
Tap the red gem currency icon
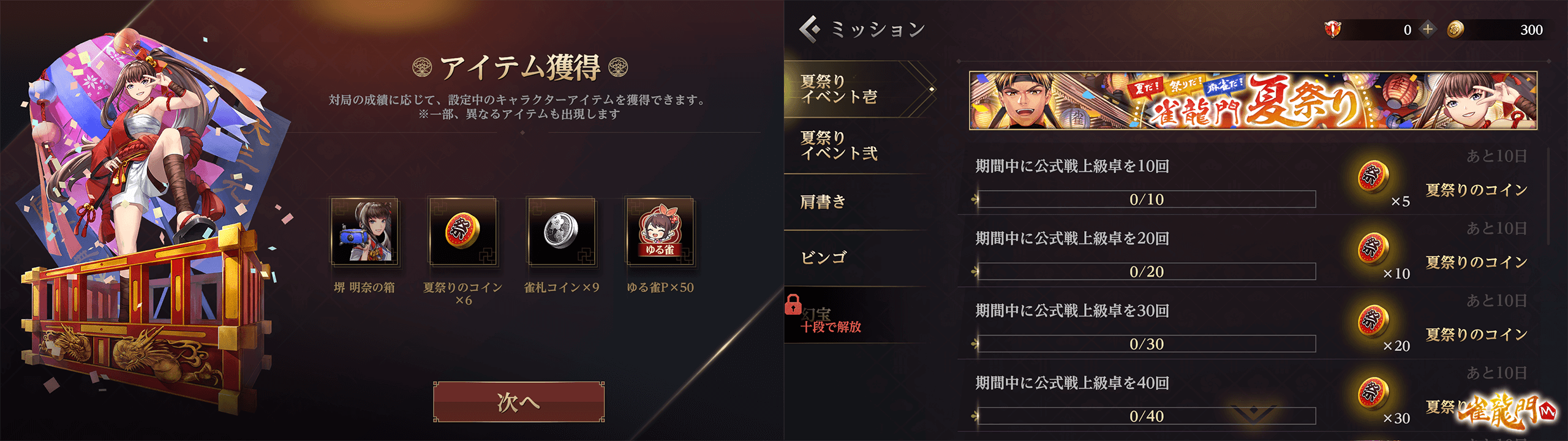1332,29
